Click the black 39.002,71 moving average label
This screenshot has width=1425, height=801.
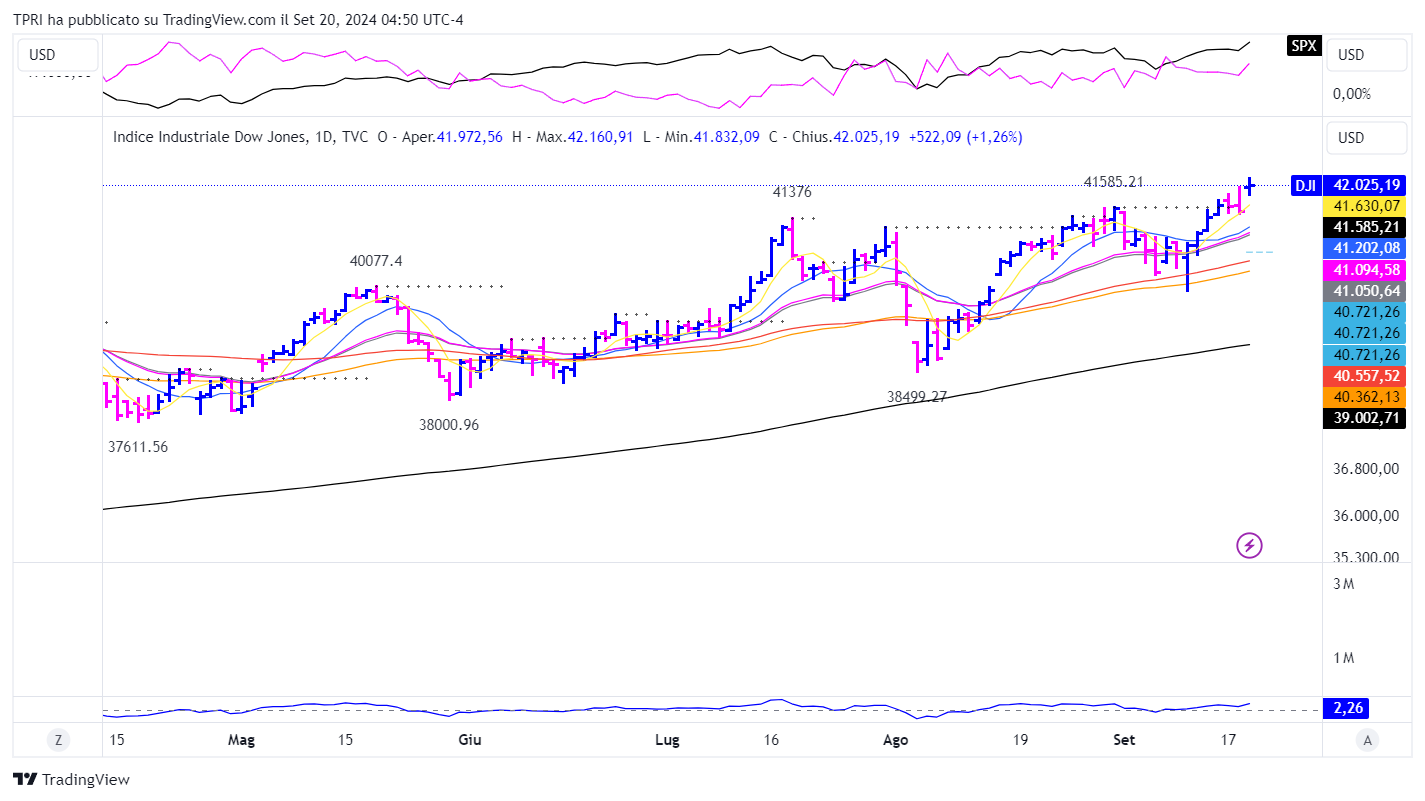(1364, 418)
